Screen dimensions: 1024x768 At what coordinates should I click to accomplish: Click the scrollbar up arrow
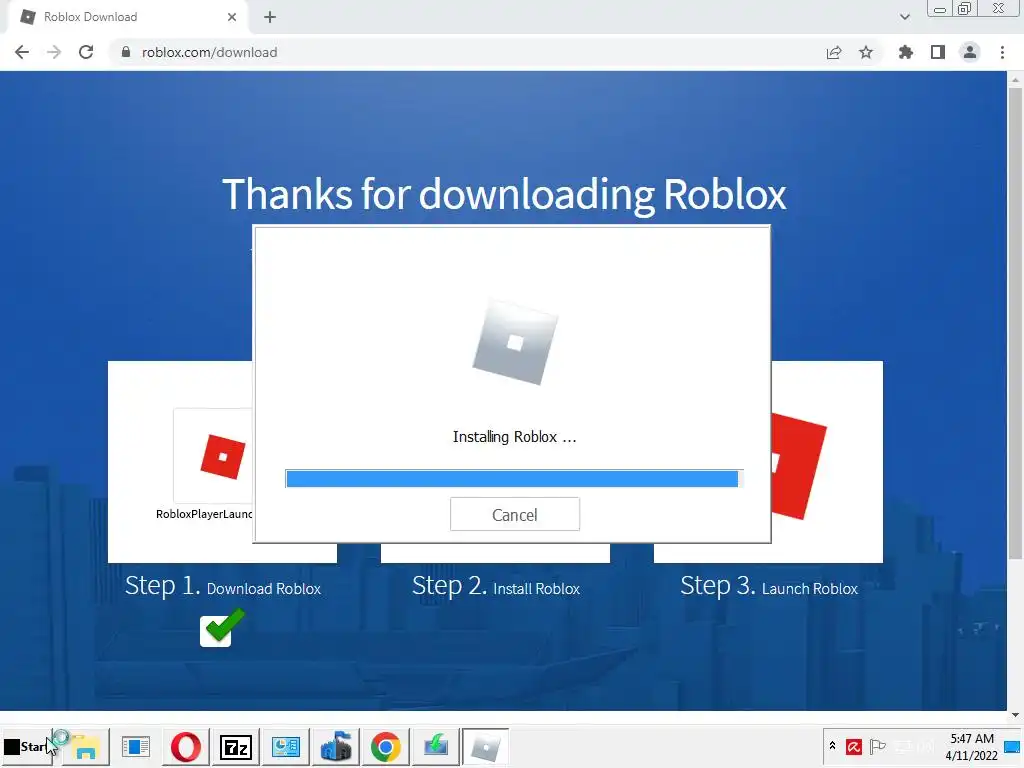pos(1015,80)
